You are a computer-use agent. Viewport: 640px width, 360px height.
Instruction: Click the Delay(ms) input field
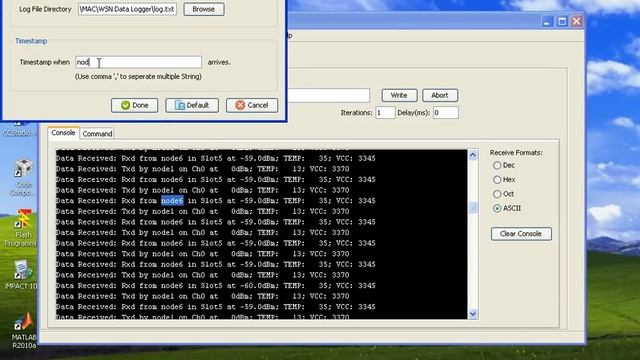445,113
